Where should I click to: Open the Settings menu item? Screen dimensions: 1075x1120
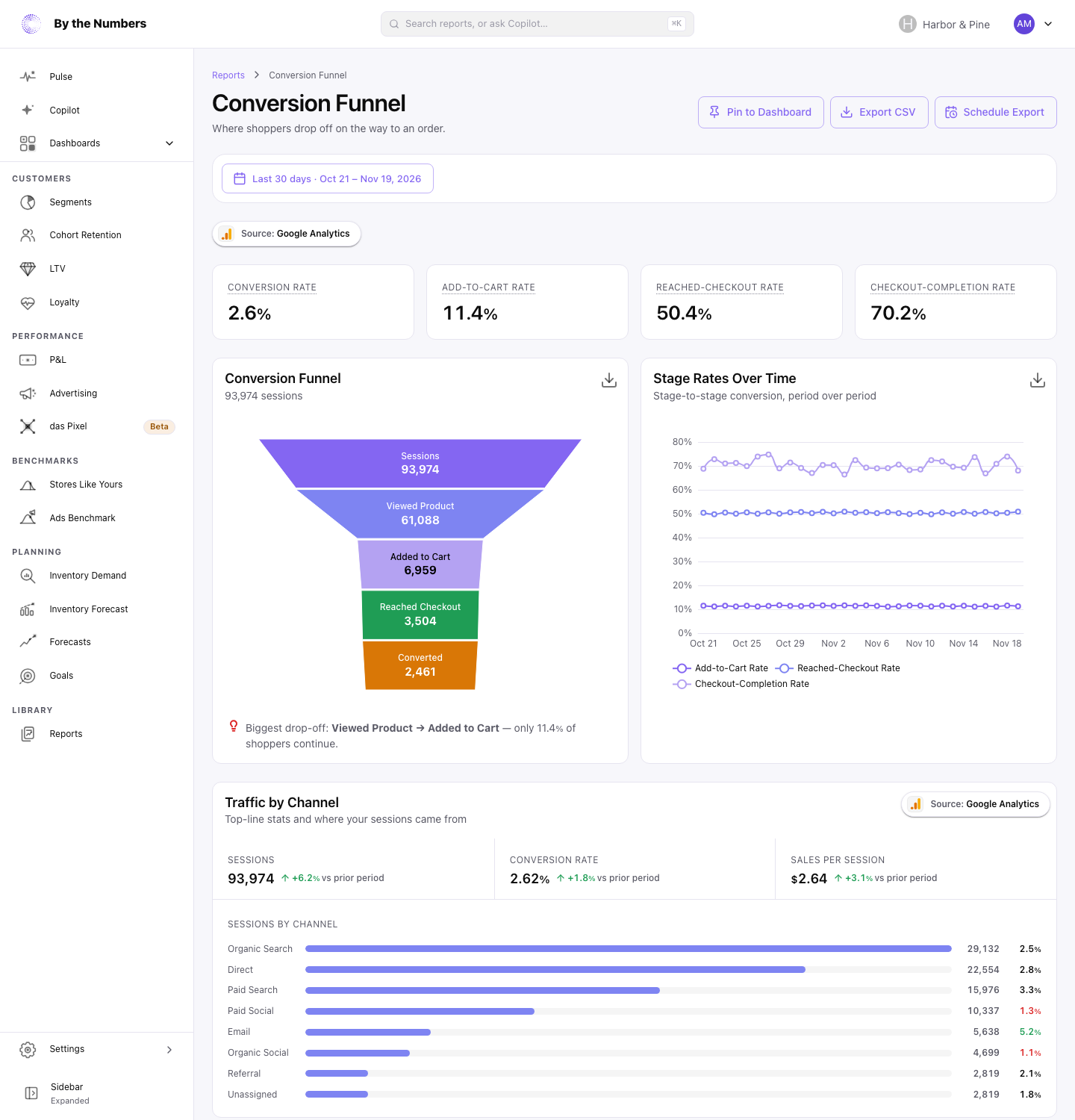97,1049
